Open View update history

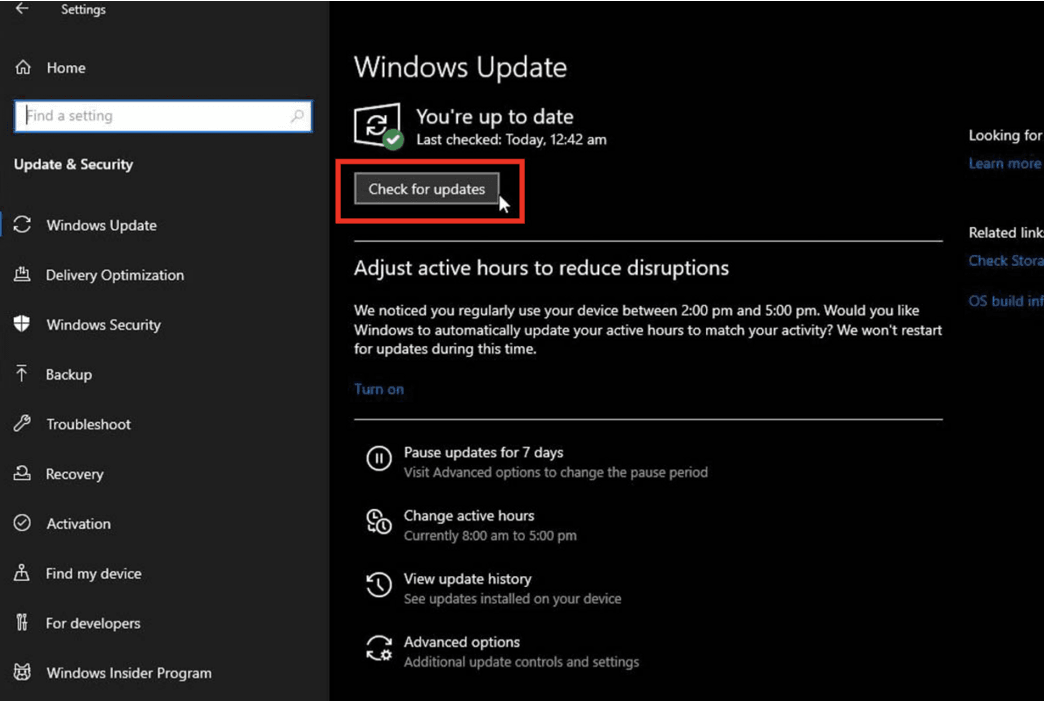pyautogui.click(x=467, y=579)
